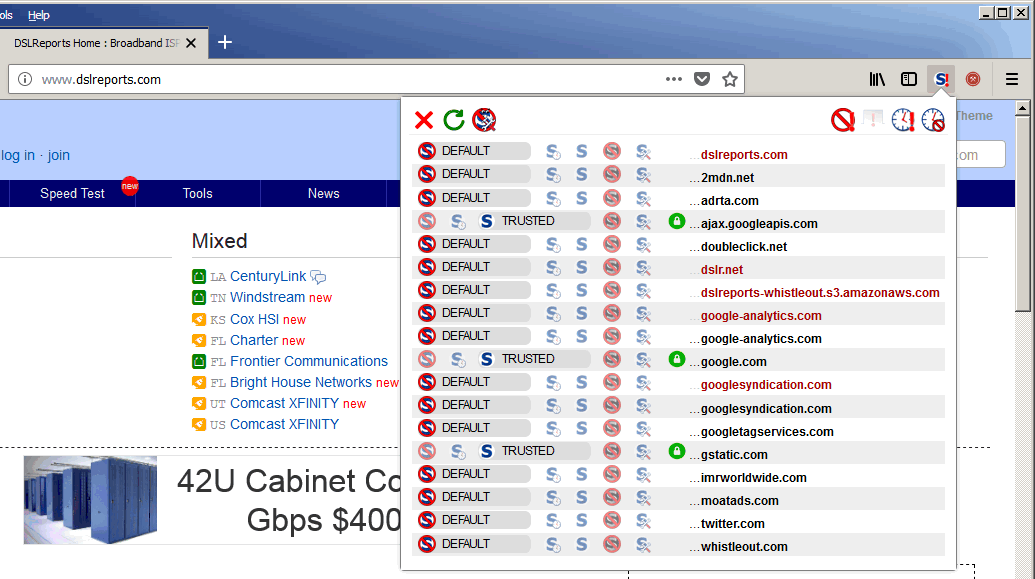
Task: Switch to DSLReports Home tab
Action: pyautogui.click(x=96, y=43)
